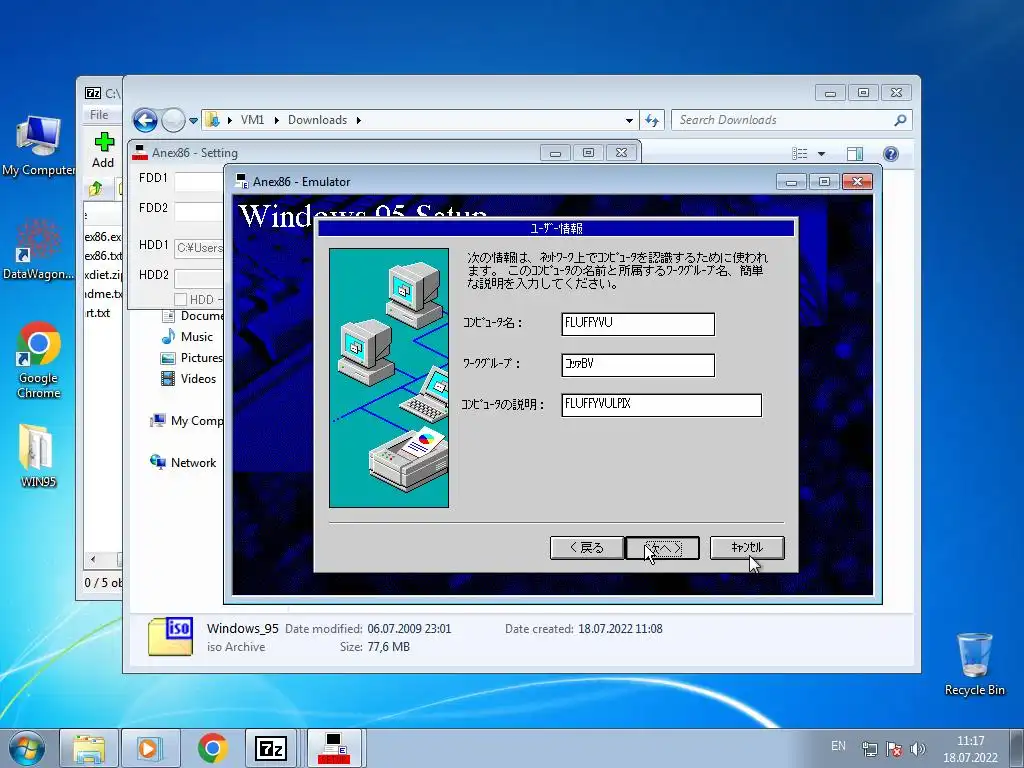
Task: Open the taskbar clock
Action: click(x=970, y=749)
